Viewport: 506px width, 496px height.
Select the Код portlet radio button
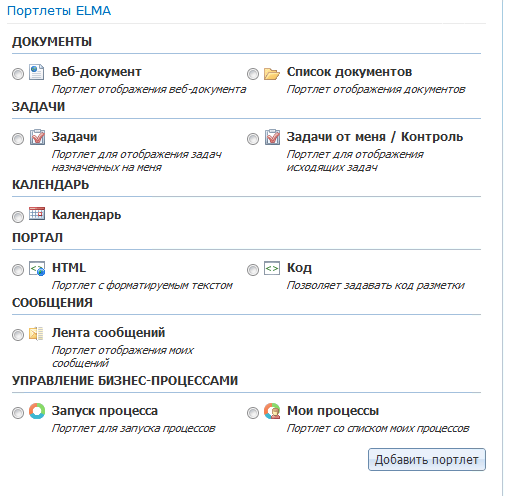[253, 270]
